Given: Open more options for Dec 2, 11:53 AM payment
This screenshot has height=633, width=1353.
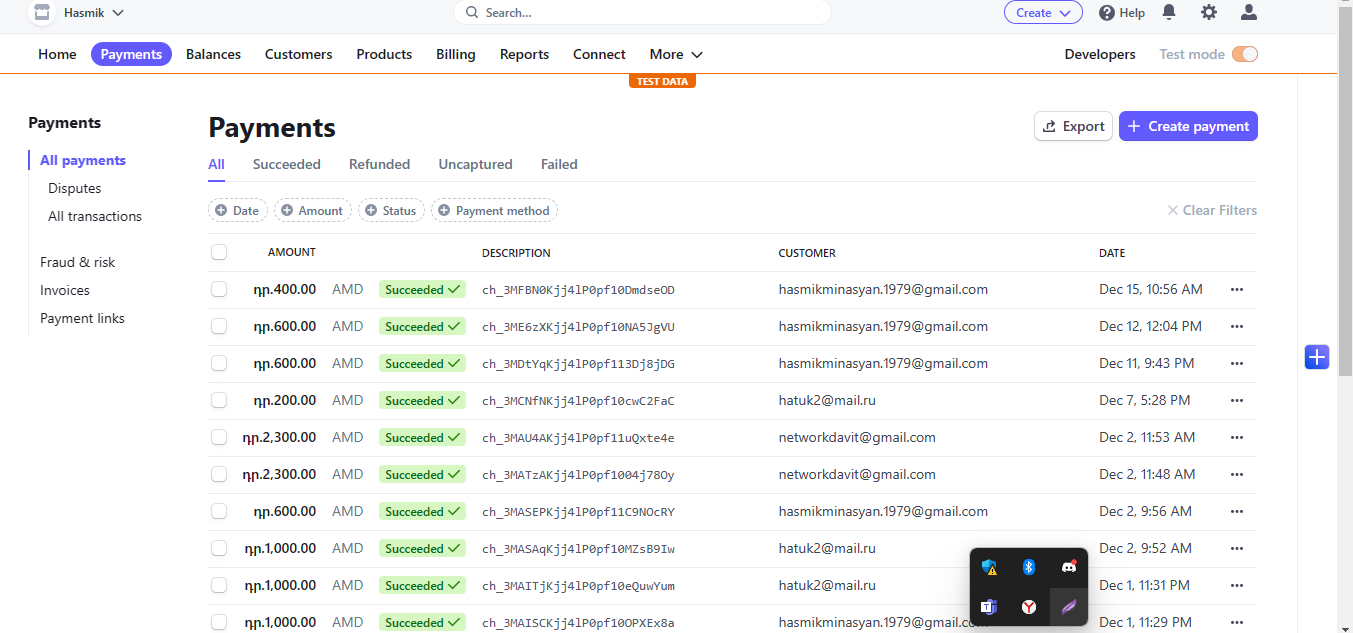Looking at the screenshot, I should point(1237,437).
